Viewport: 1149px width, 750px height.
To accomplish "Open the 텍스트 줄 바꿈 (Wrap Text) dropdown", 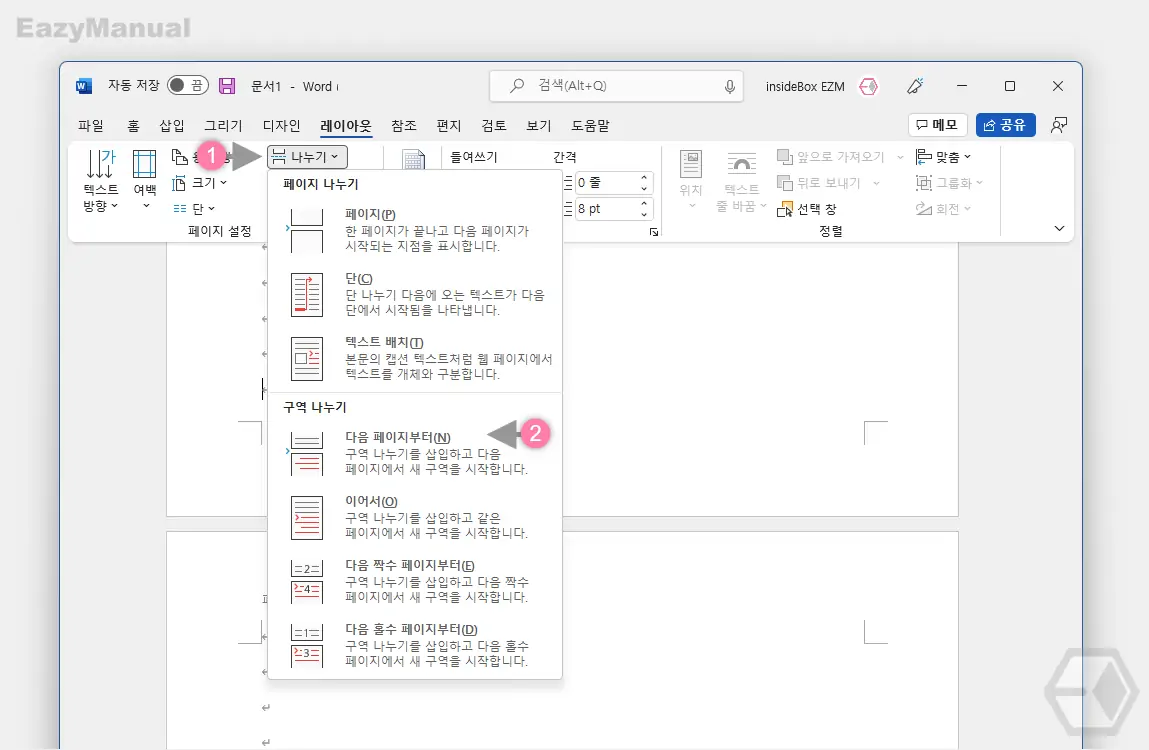I will [741, 181].
